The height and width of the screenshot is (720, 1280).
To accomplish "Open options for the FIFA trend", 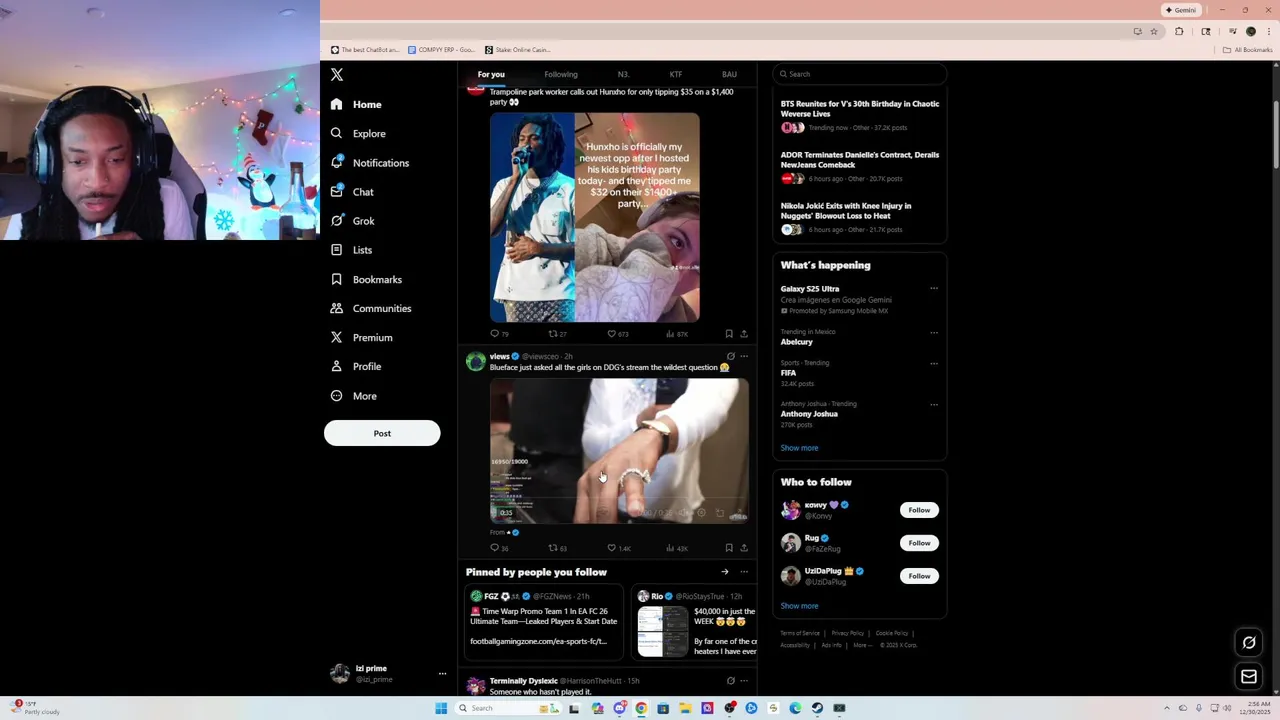I will 934,363.
